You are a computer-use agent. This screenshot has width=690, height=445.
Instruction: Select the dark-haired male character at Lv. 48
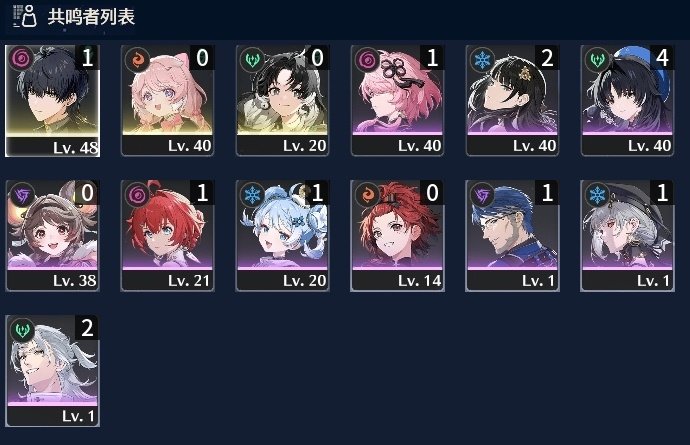(x=52, y=101)
